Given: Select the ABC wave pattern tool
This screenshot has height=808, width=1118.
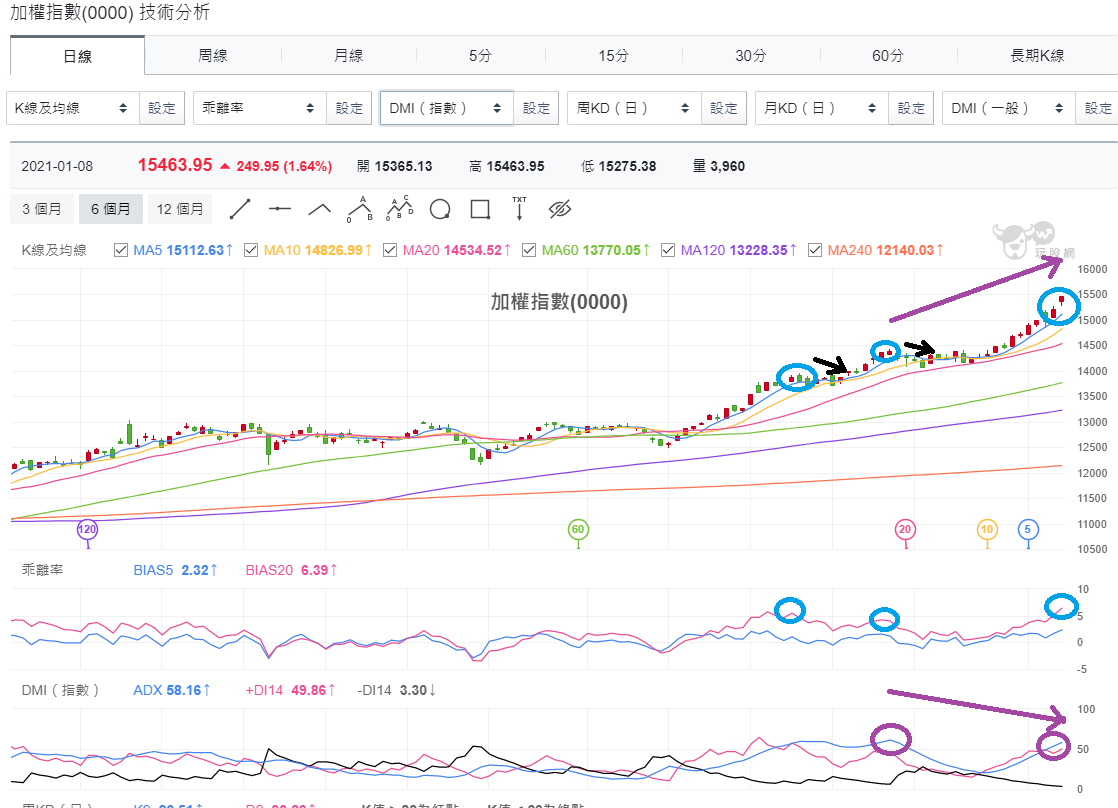Looking at the screenshot, I should click(360, 209).
